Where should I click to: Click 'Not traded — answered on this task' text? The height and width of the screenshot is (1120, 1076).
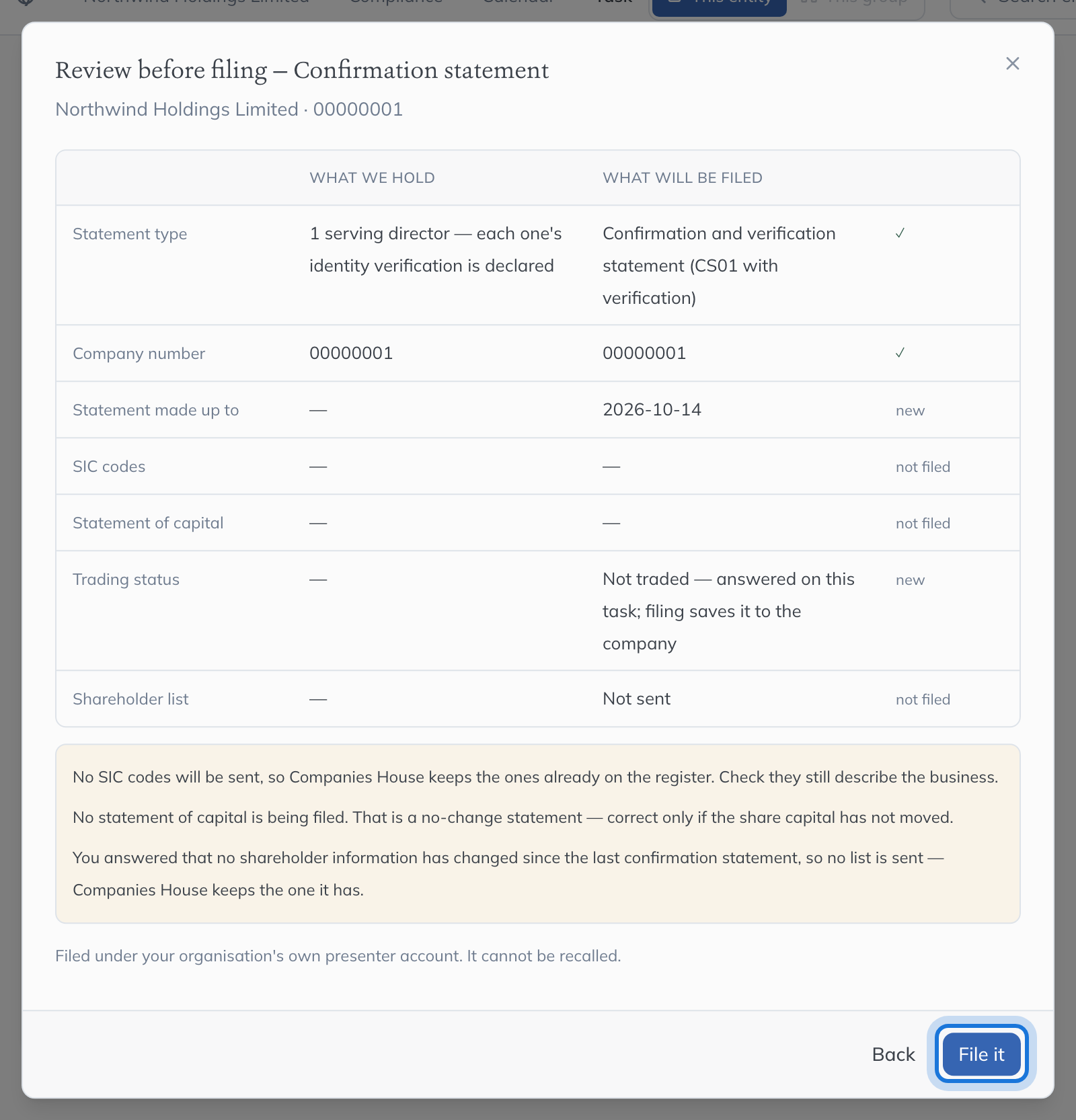tap(728, 611)
